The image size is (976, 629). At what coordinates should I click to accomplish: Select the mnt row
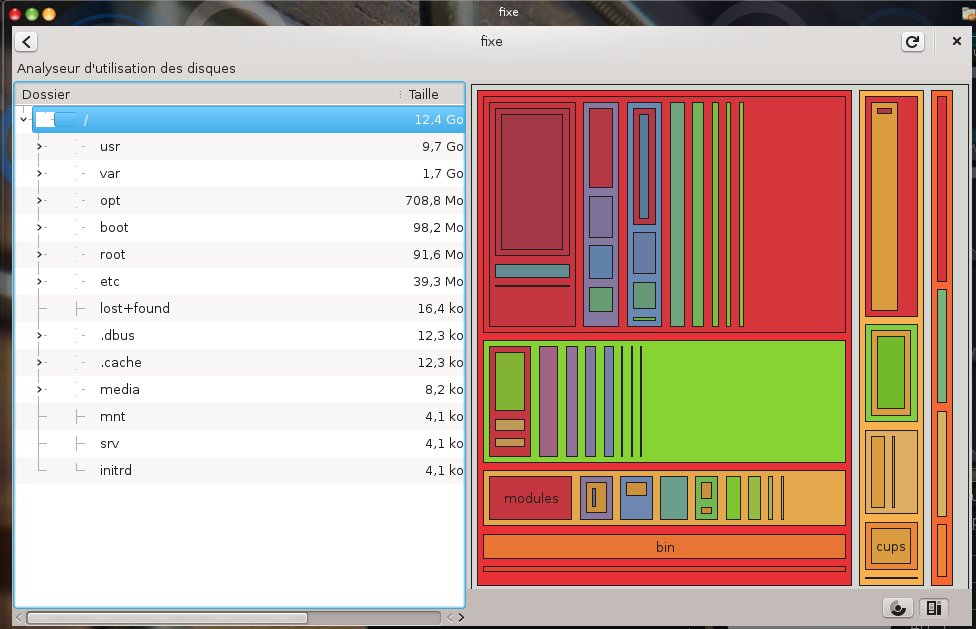[240, 416]
